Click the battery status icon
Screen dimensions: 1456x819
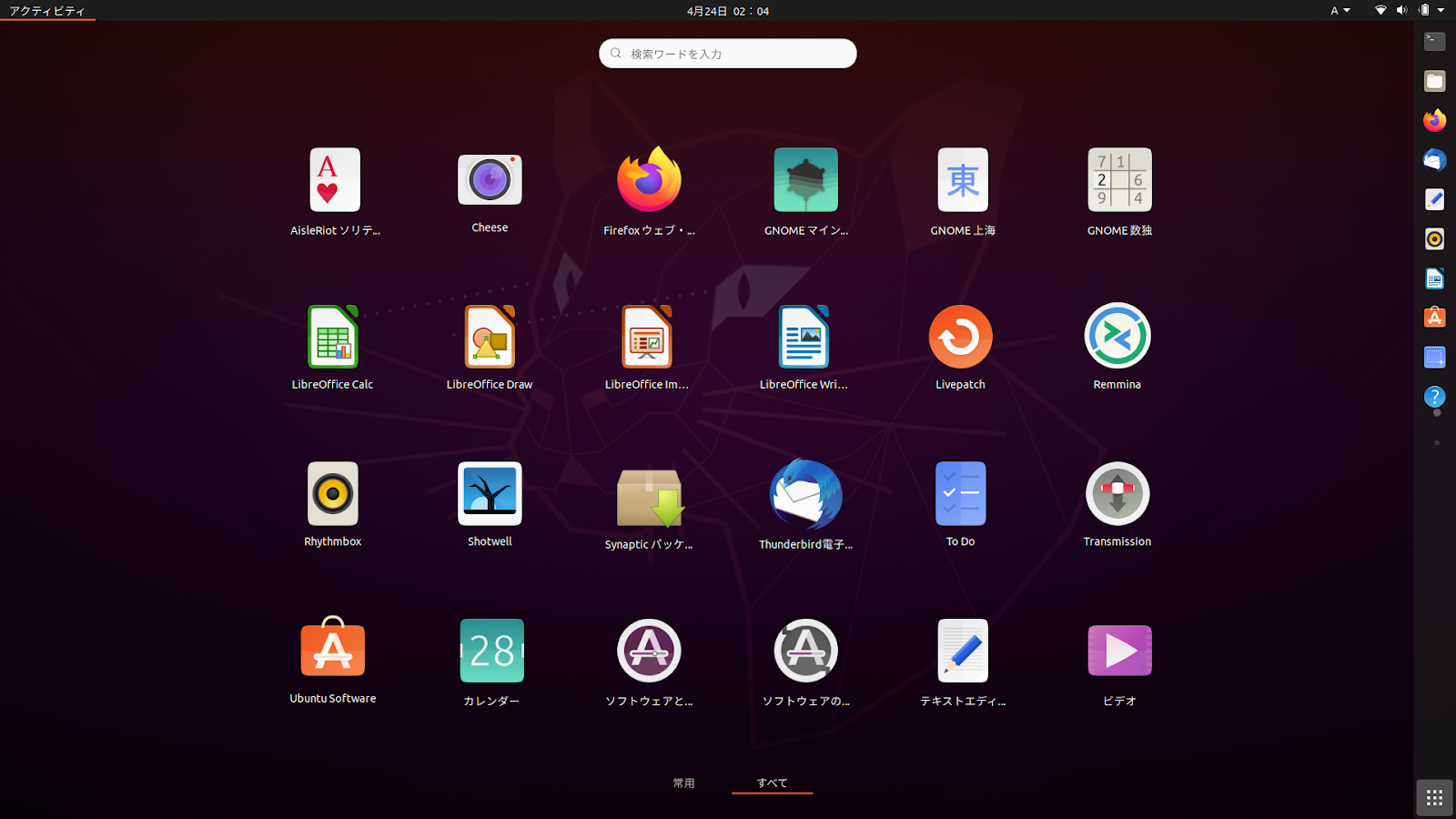pos(1424,11)
